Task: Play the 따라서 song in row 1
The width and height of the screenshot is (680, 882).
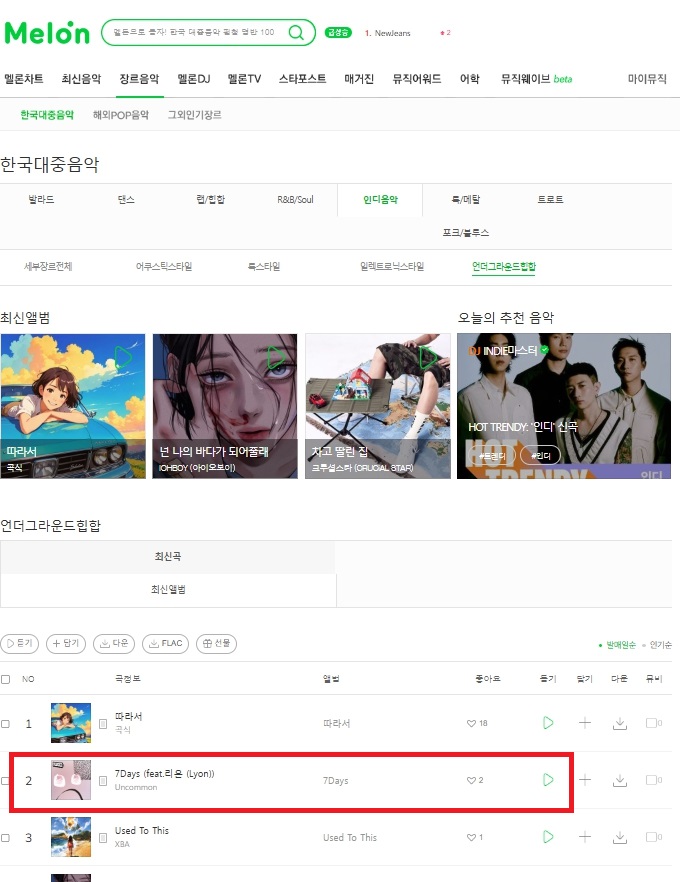Action: [548, 723]
